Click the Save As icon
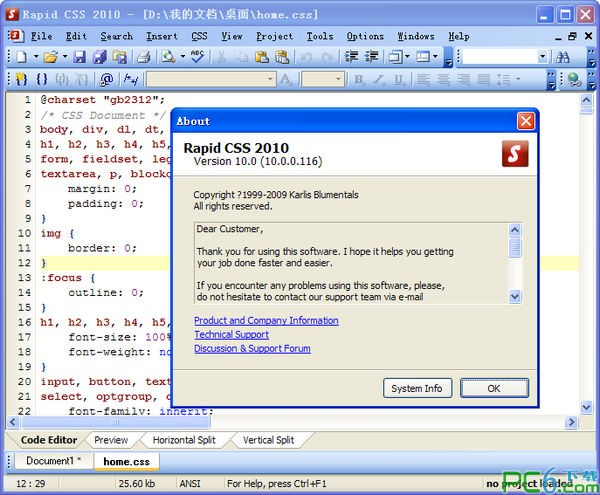Screen dimensions: 600x495 [120, 57]
